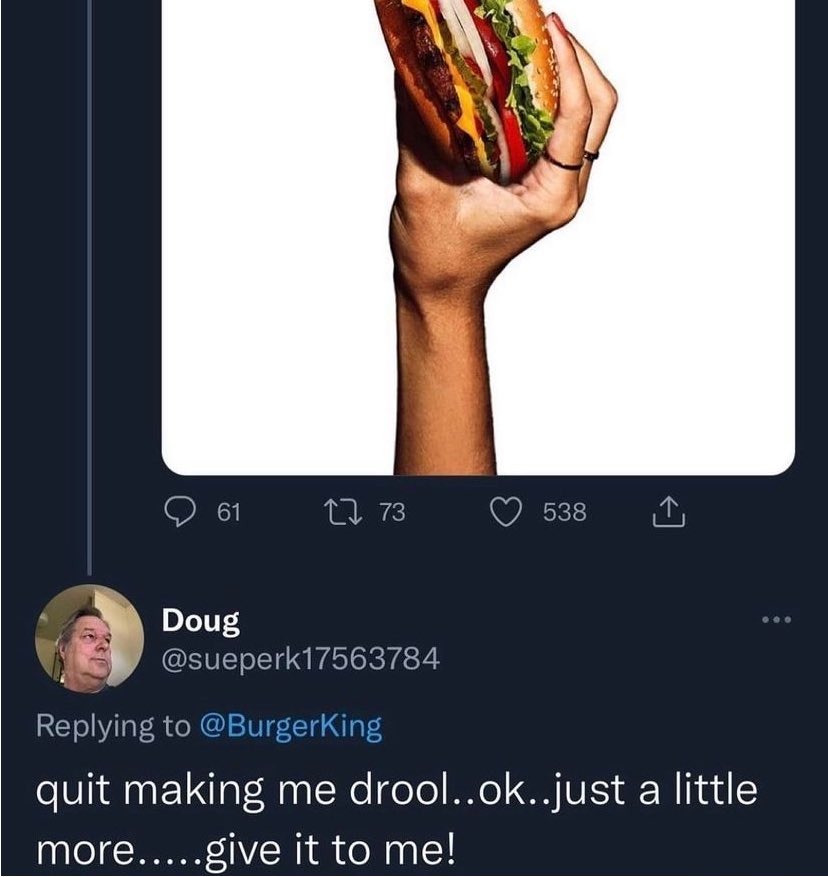The height and width of the screenshot is (877, 828).
Task: Click the reply count 61
Action: click(229, 512)
